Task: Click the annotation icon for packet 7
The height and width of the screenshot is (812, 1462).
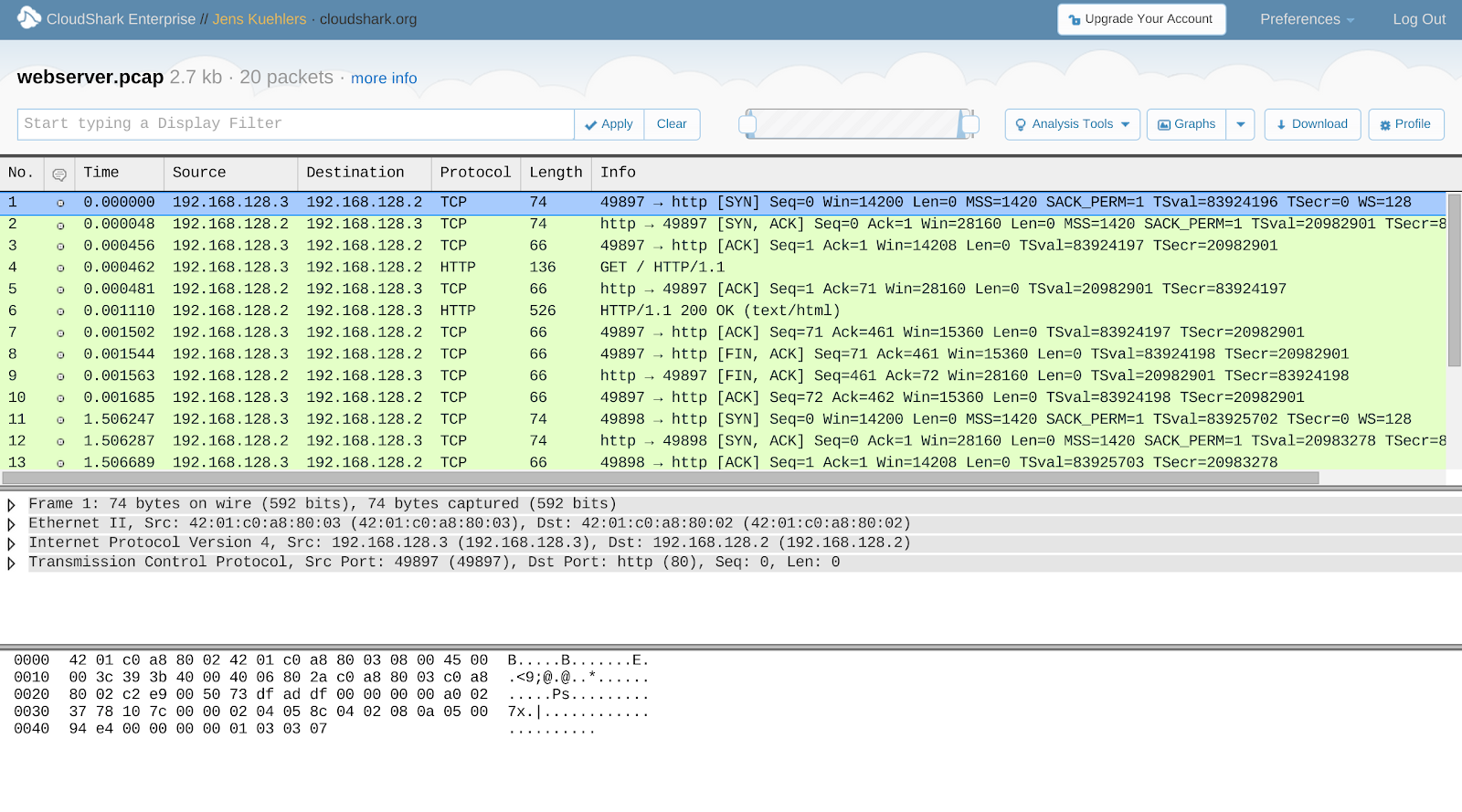Action: pyautogui.click(x=60, y=333)
